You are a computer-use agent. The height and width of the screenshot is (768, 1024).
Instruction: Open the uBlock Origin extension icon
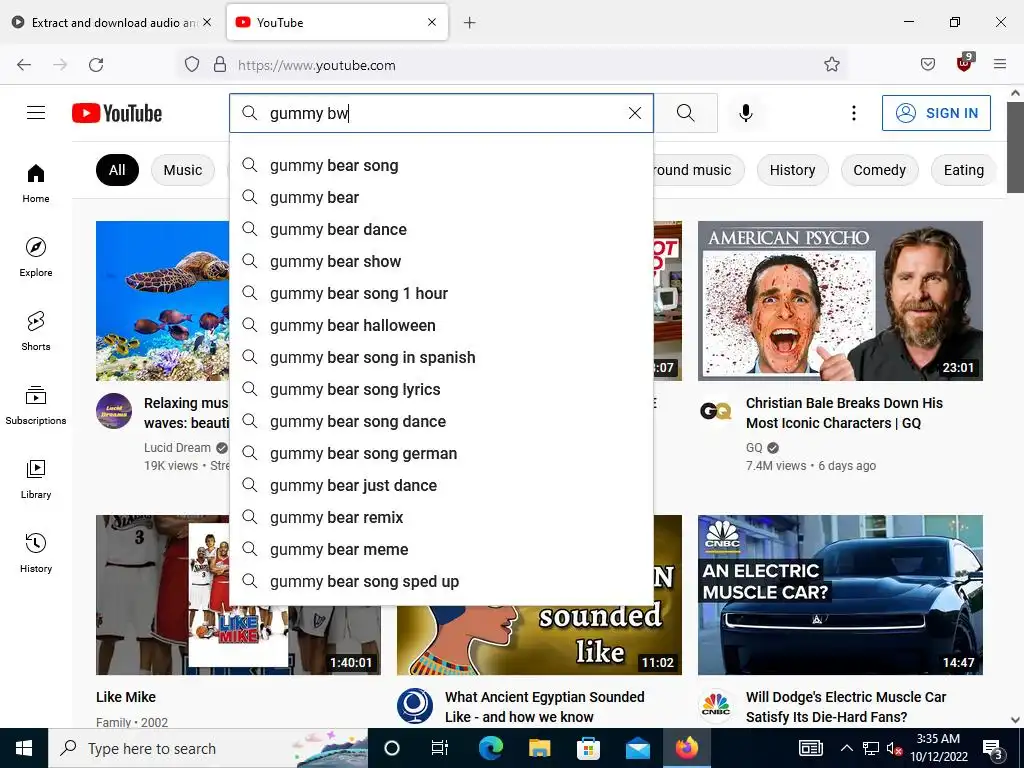pos(965,63)
